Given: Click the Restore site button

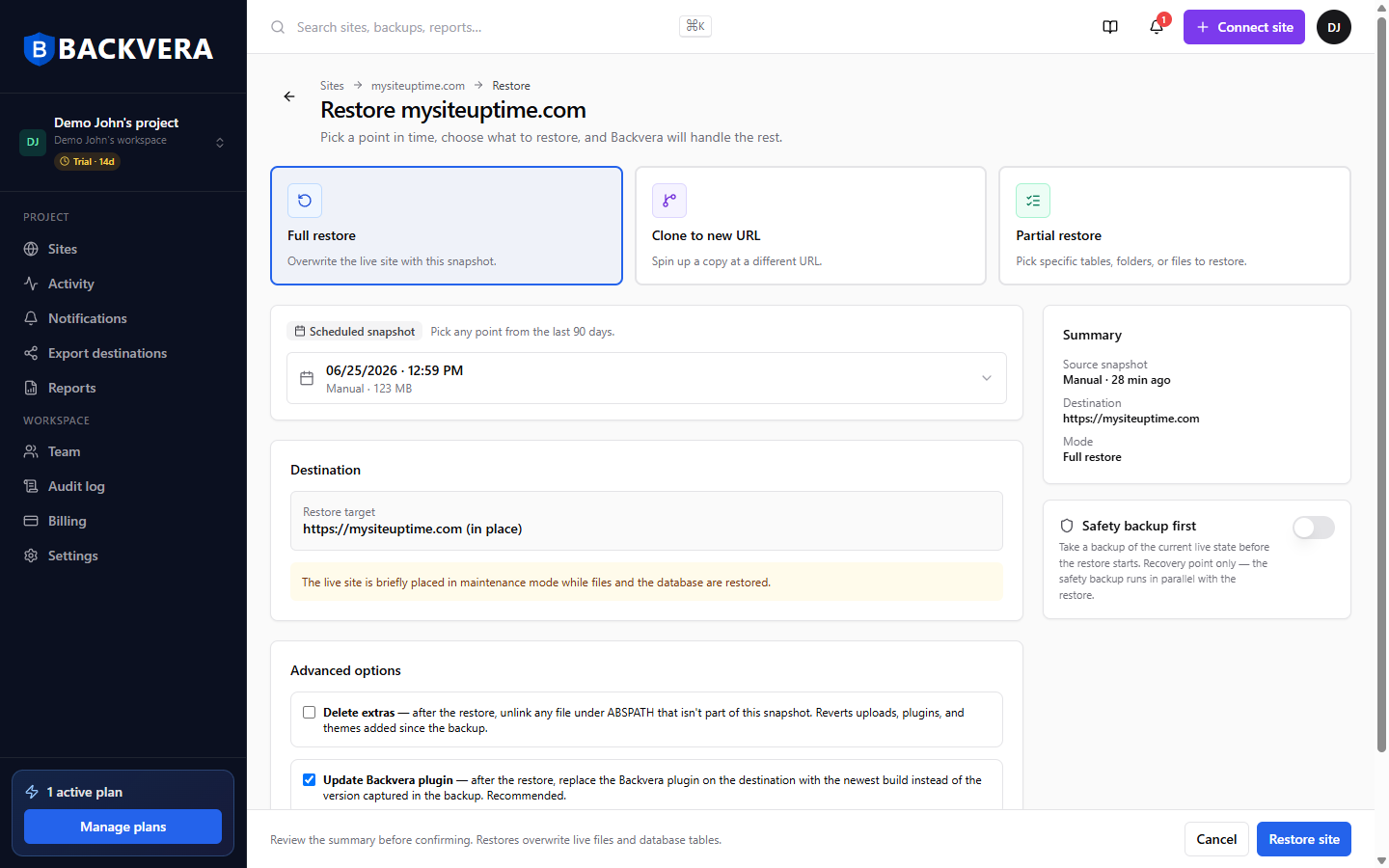Looking at the screenshot, I should tap(1304, 839).
